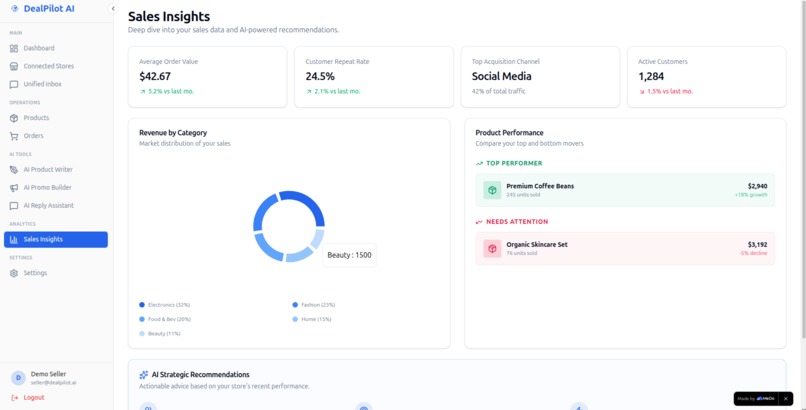Screen dimensions: 806x410
Task: Click the Revenue by Category donut chart
Action: pyautogui.click(x=289, y=226)
